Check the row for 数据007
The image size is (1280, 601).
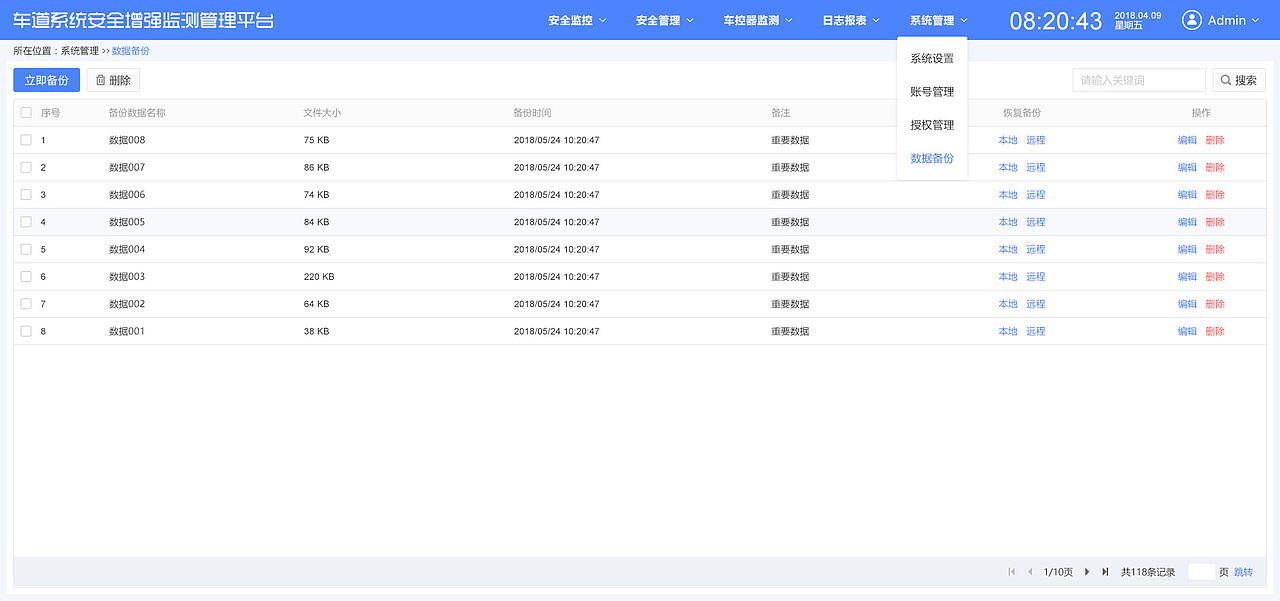pos(26,167)
